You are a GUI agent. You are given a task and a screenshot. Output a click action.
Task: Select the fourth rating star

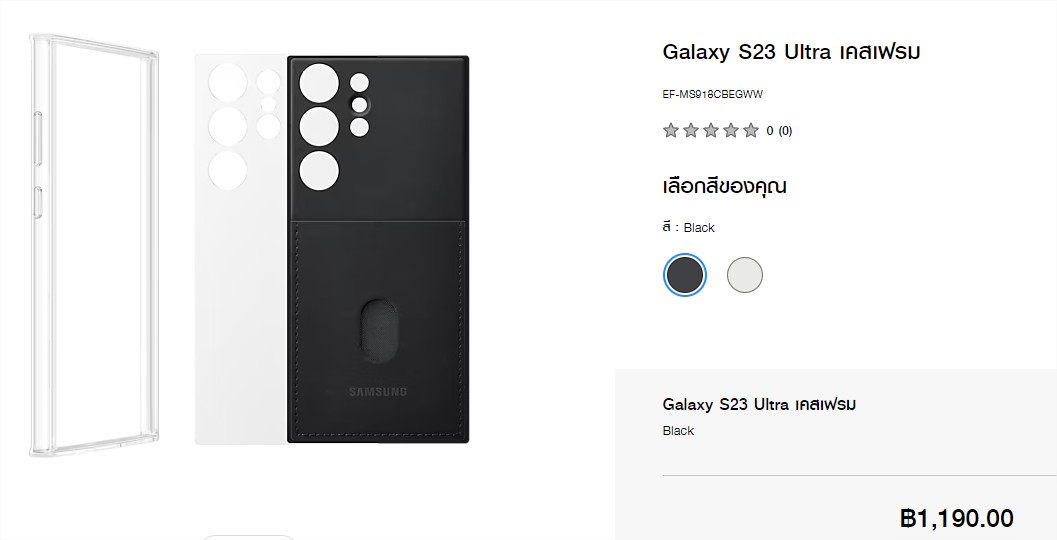click(x=731, y=130)
